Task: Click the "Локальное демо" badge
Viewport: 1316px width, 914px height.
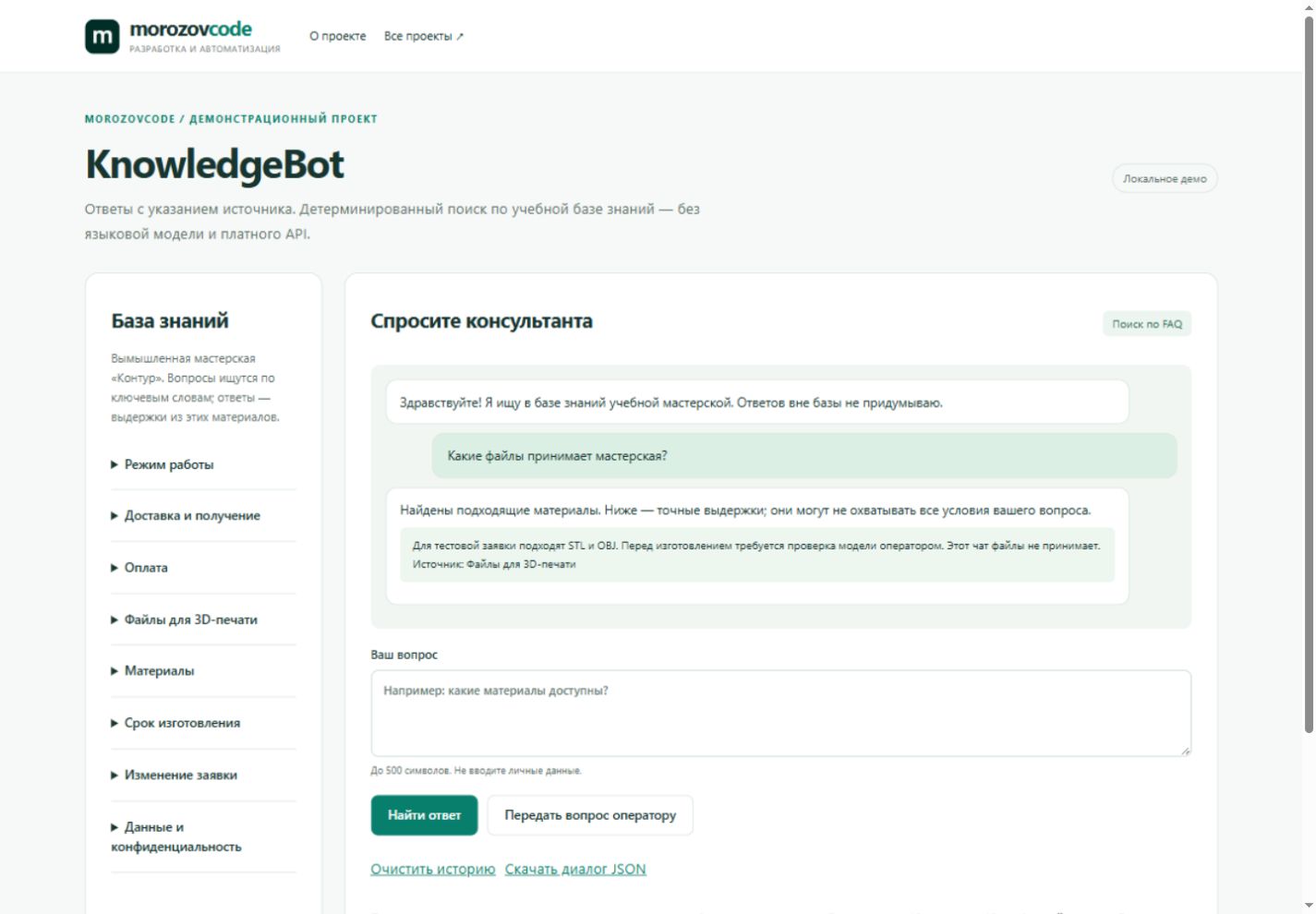Action: pyautogui.click(x=1165, y=179)
